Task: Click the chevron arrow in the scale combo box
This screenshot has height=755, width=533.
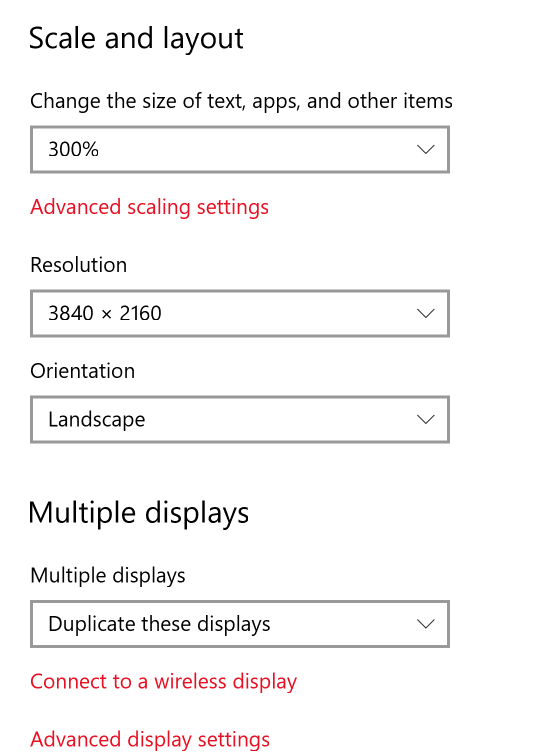Action: (426, 150)
